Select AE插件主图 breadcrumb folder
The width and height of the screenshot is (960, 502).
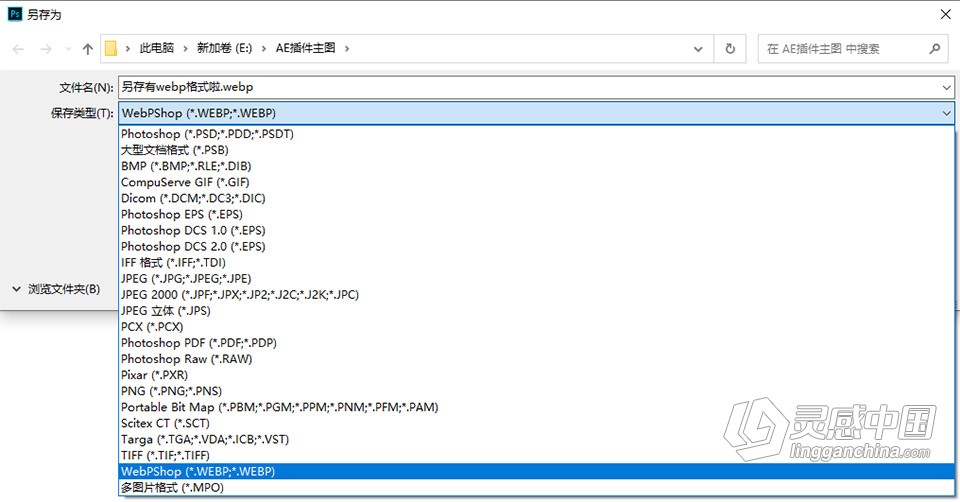[306, 48]
